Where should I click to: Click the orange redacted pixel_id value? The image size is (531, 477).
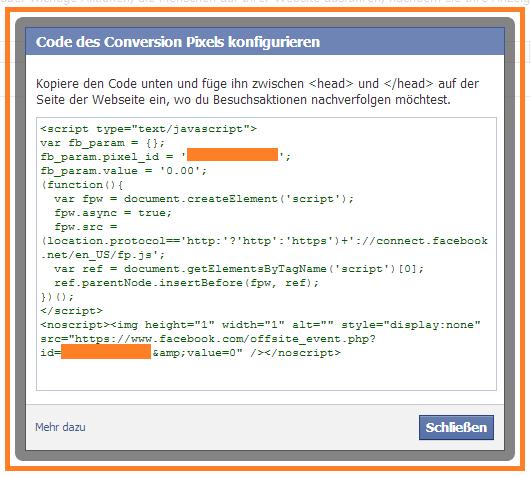(232, 154)
